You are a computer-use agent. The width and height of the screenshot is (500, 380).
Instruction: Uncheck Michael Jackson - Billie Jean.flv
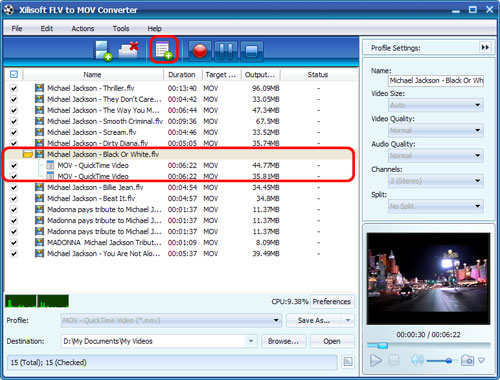pyautogui.click(x=14, y=187)
